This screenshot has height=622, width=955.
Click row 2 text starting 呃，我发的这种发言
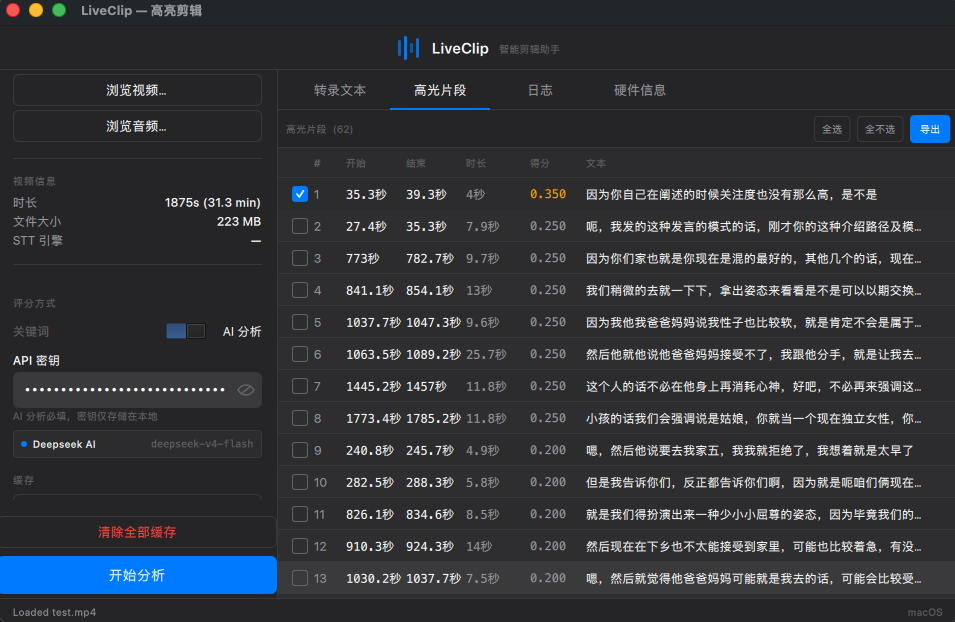tap(753, 227)
